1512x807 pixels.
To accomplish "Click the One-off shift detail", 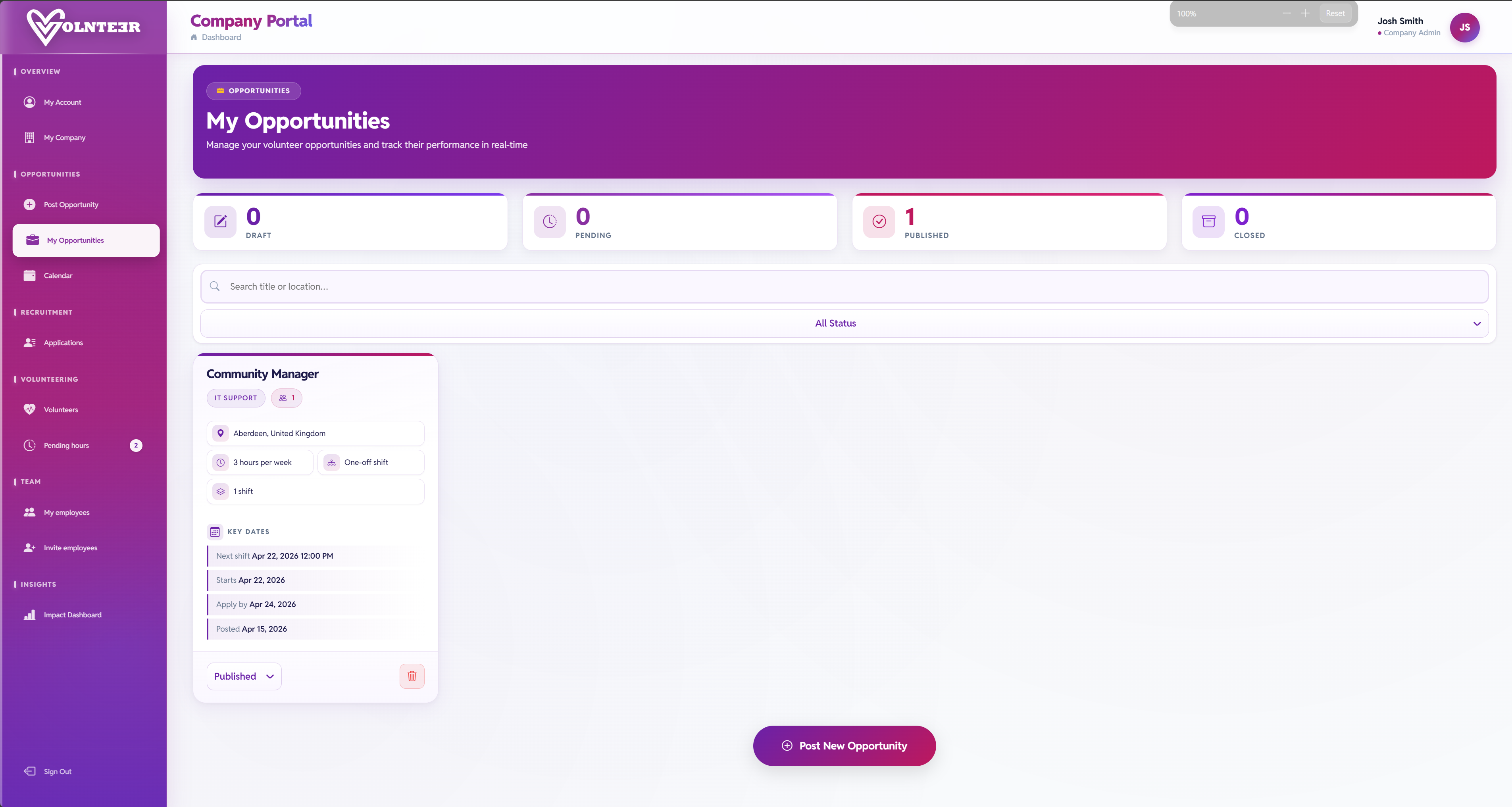I will pos(371,463).
